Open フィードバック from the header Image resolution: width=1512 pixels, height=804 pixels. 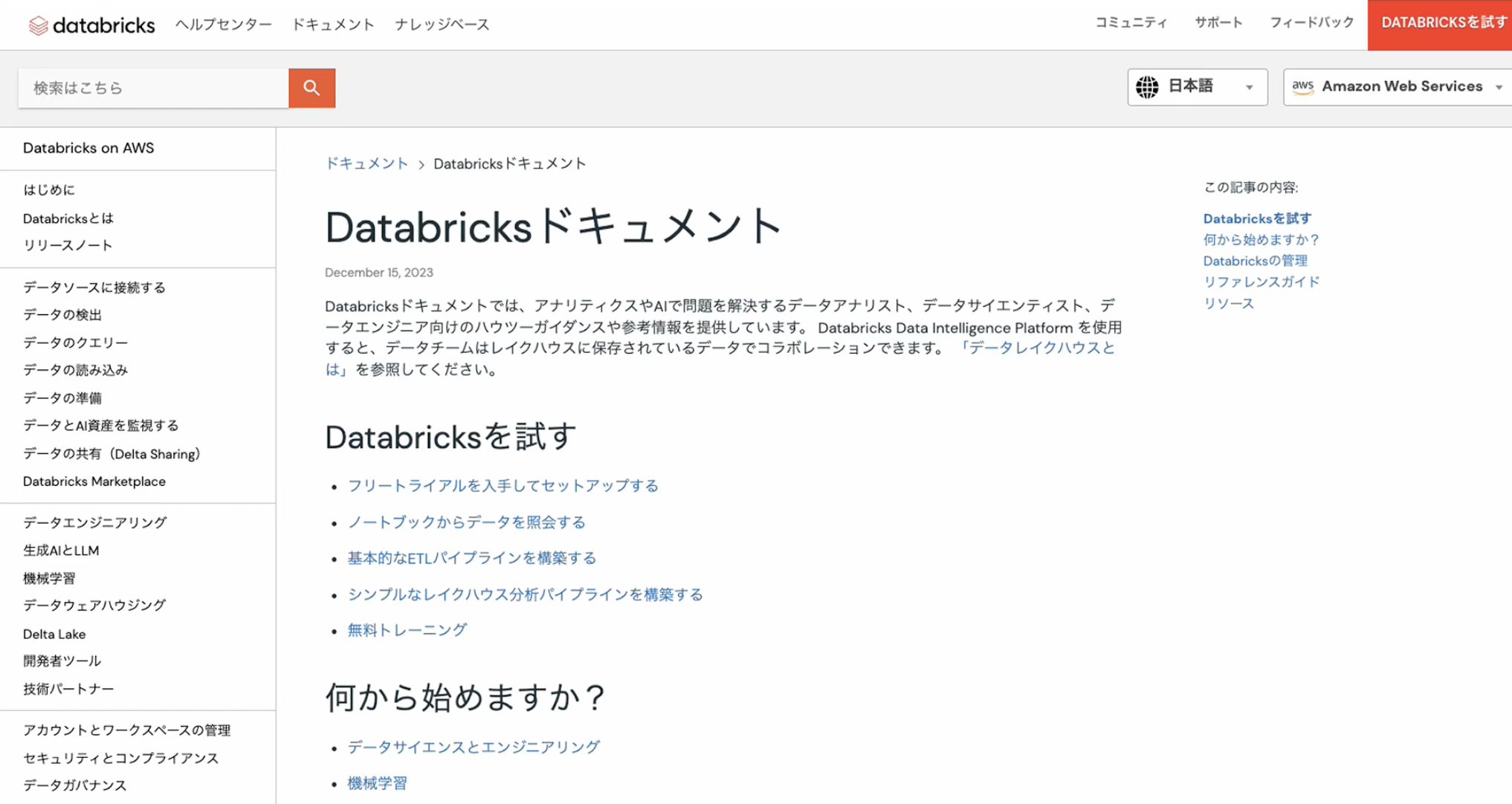click(1310, 22)
